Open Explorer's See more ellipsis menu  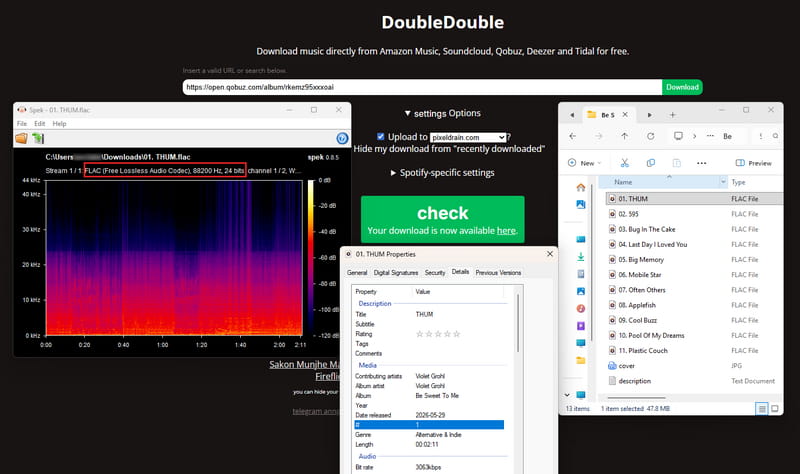tap(702, 163)
